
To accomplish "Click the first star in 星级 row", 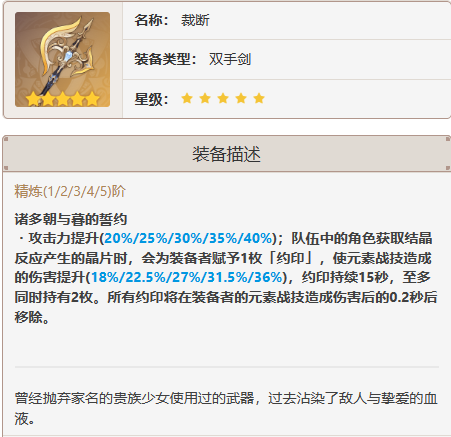I will (x=187, y=98).
